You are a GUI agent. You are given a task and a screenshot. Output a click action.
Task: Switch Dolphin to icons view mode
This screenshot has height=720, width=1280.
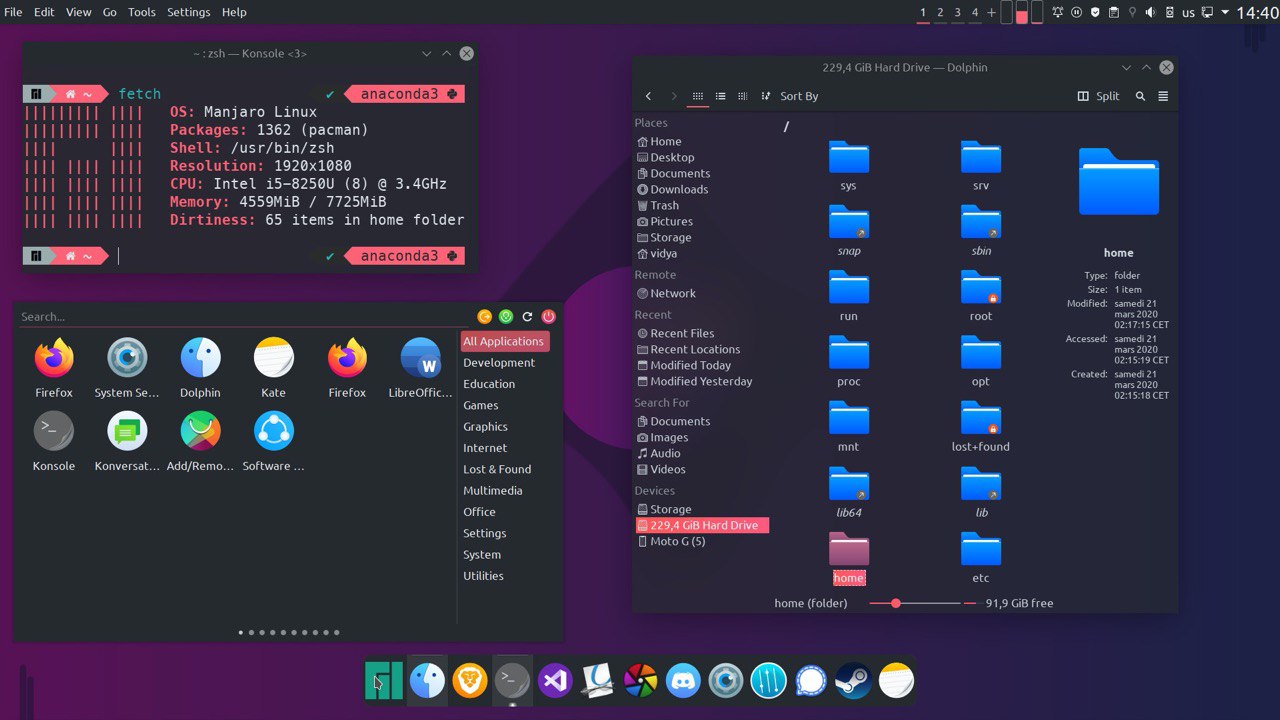point(698,96)
